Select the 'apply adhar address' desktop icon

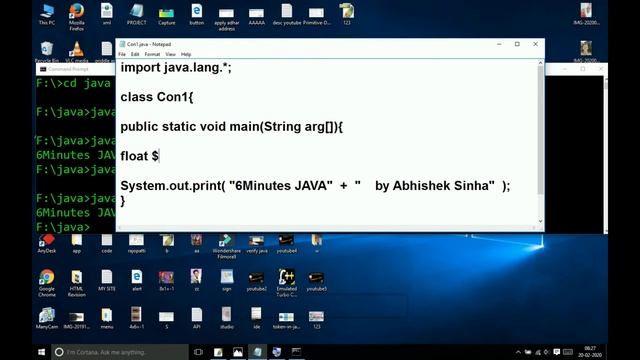click(x=227, y=19)
